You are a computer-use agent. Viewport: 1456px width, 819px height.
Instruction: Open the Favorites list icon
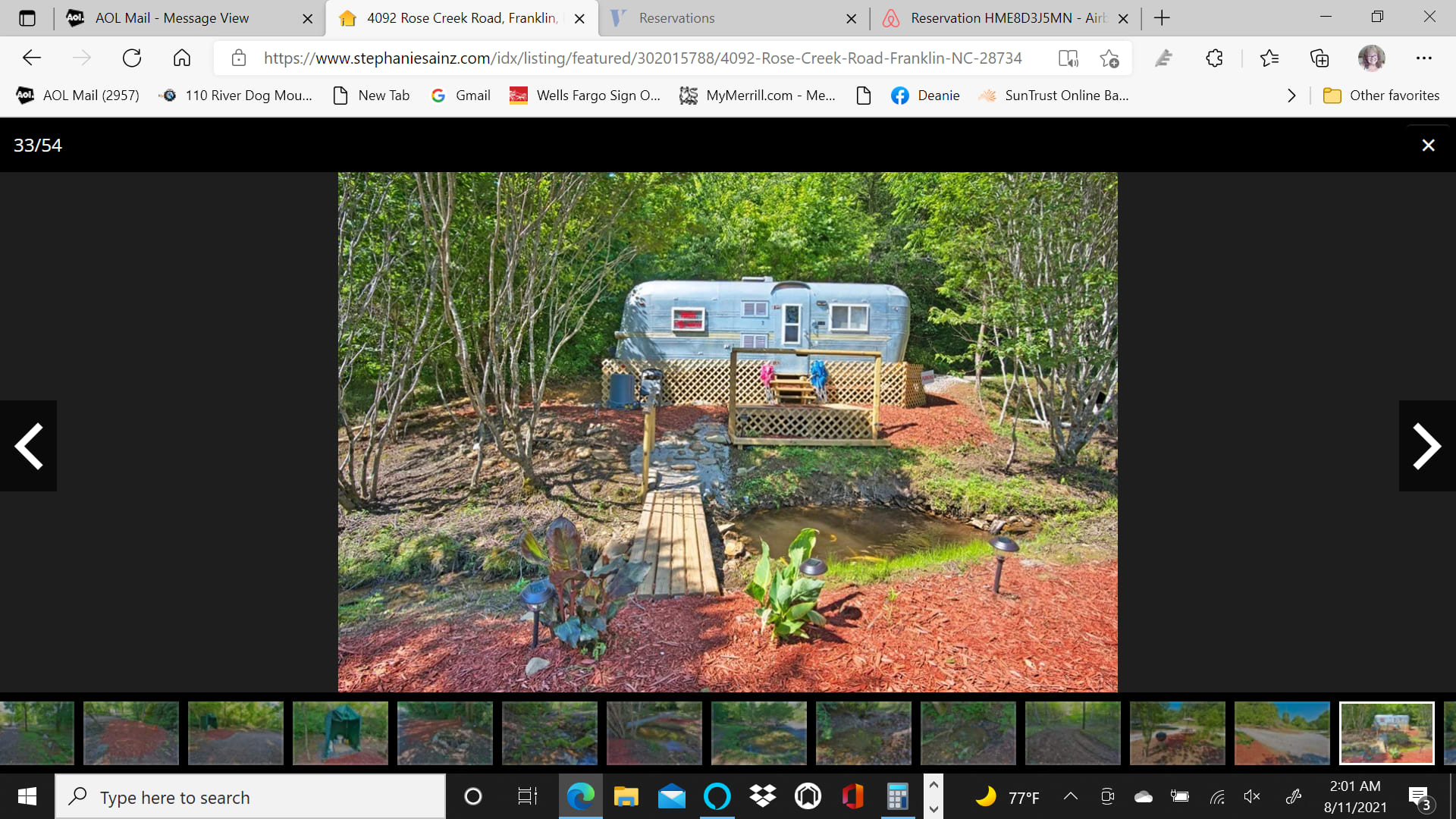point(1269,58)
